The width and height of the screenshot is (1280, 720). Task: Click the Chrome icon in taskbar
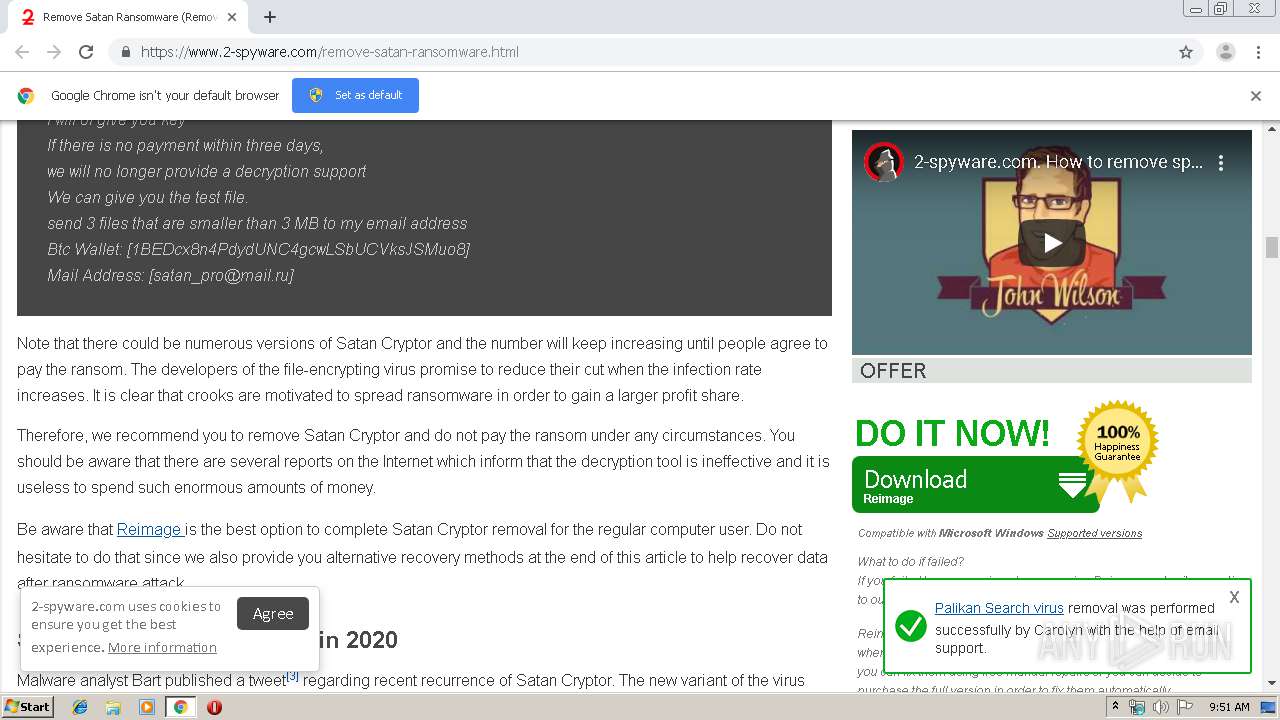coord(181,707)
